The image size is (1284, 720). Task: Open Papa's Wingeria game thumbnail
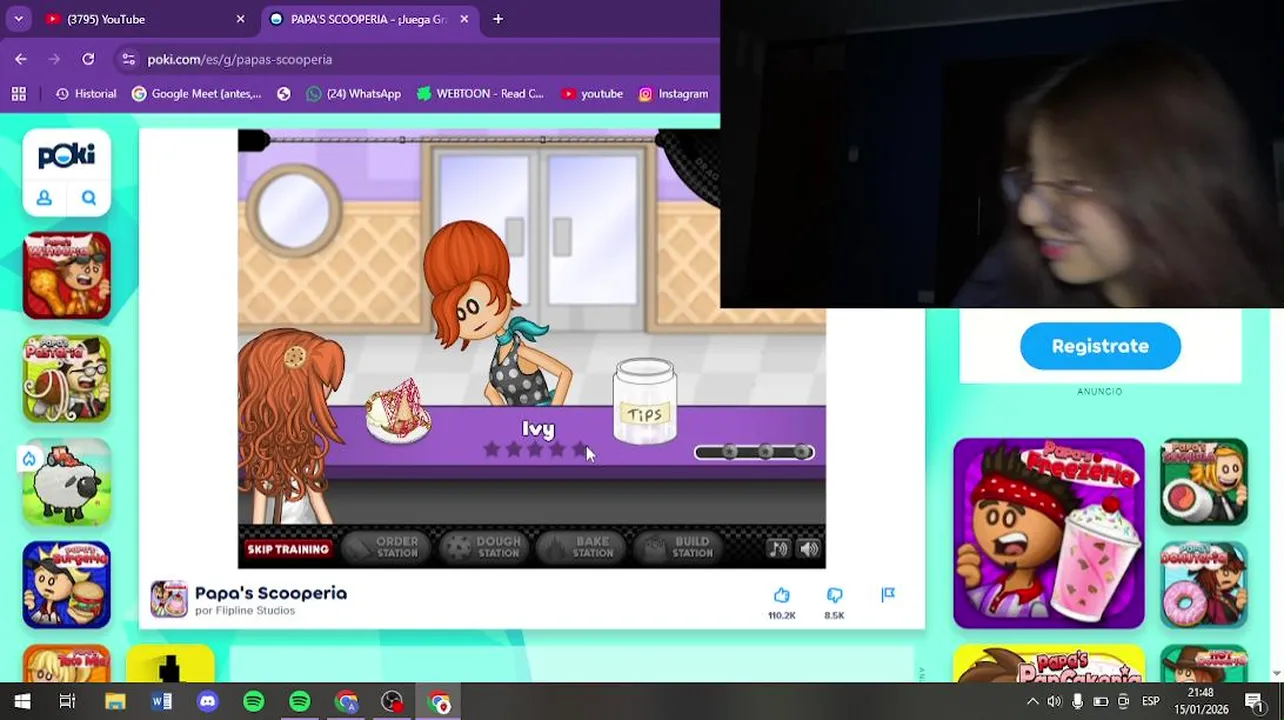coord(67,276)
